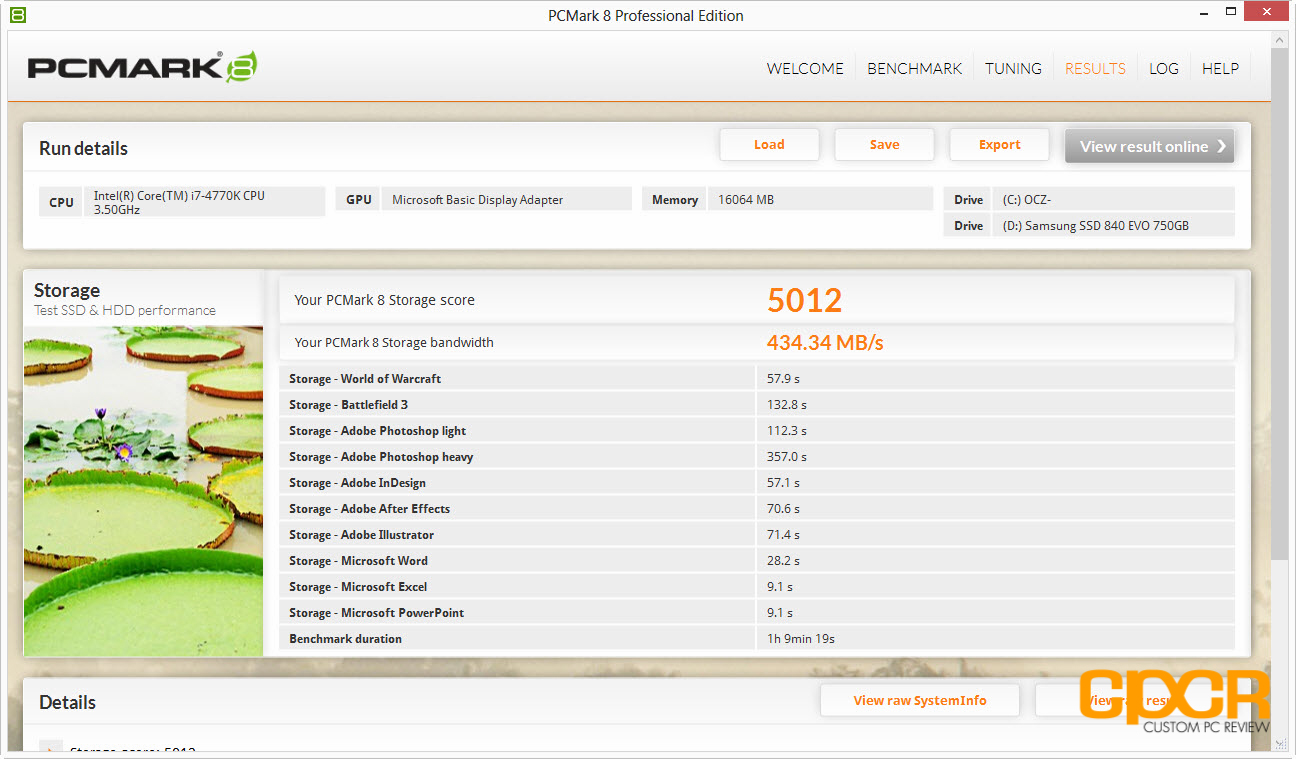This screenshot has width=1296, height=759.
Task: Open the TUNING tab
Action: point(1013,69)
